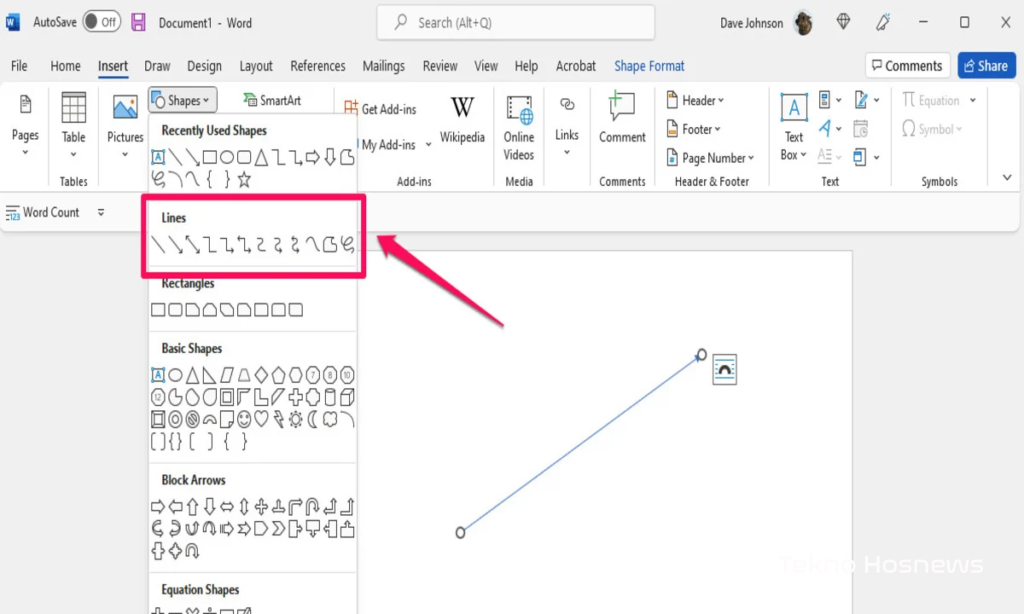The image size is (1024, 614).
Task: Click the pen ribbon display icon
Action: coord(883,22)
